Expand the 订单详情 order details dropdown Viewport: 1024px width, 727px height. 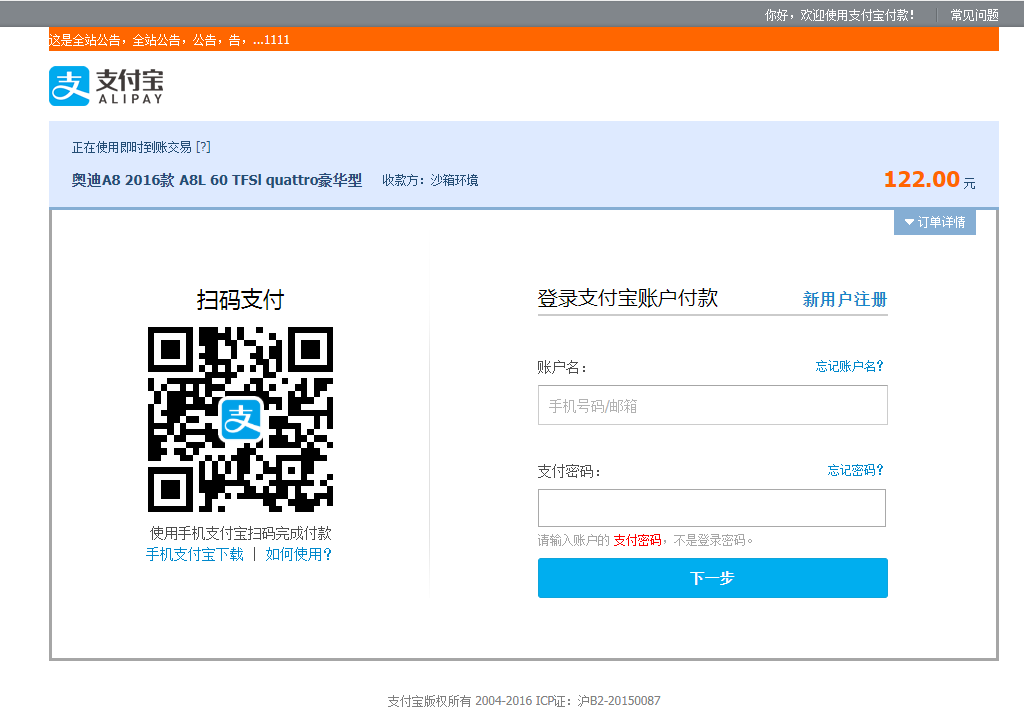coord(935,222)
